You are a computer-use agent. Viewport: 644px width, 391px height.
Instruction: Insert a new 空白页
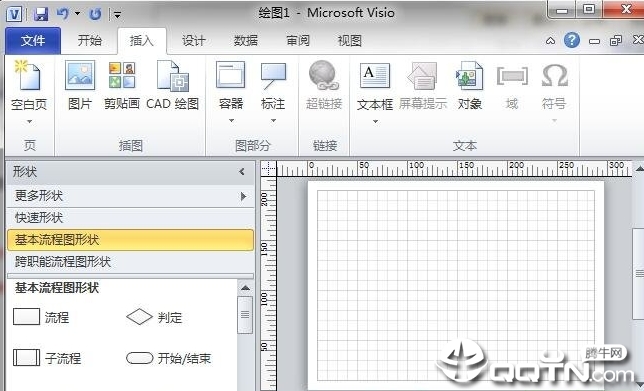(x=29, y=85)
